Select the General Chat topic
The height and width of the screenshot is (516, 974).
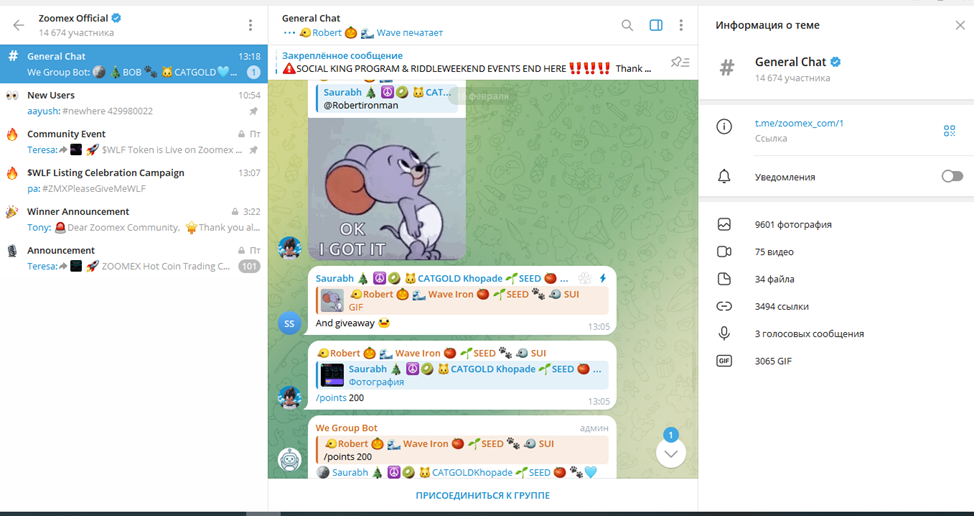pos(134,64)
